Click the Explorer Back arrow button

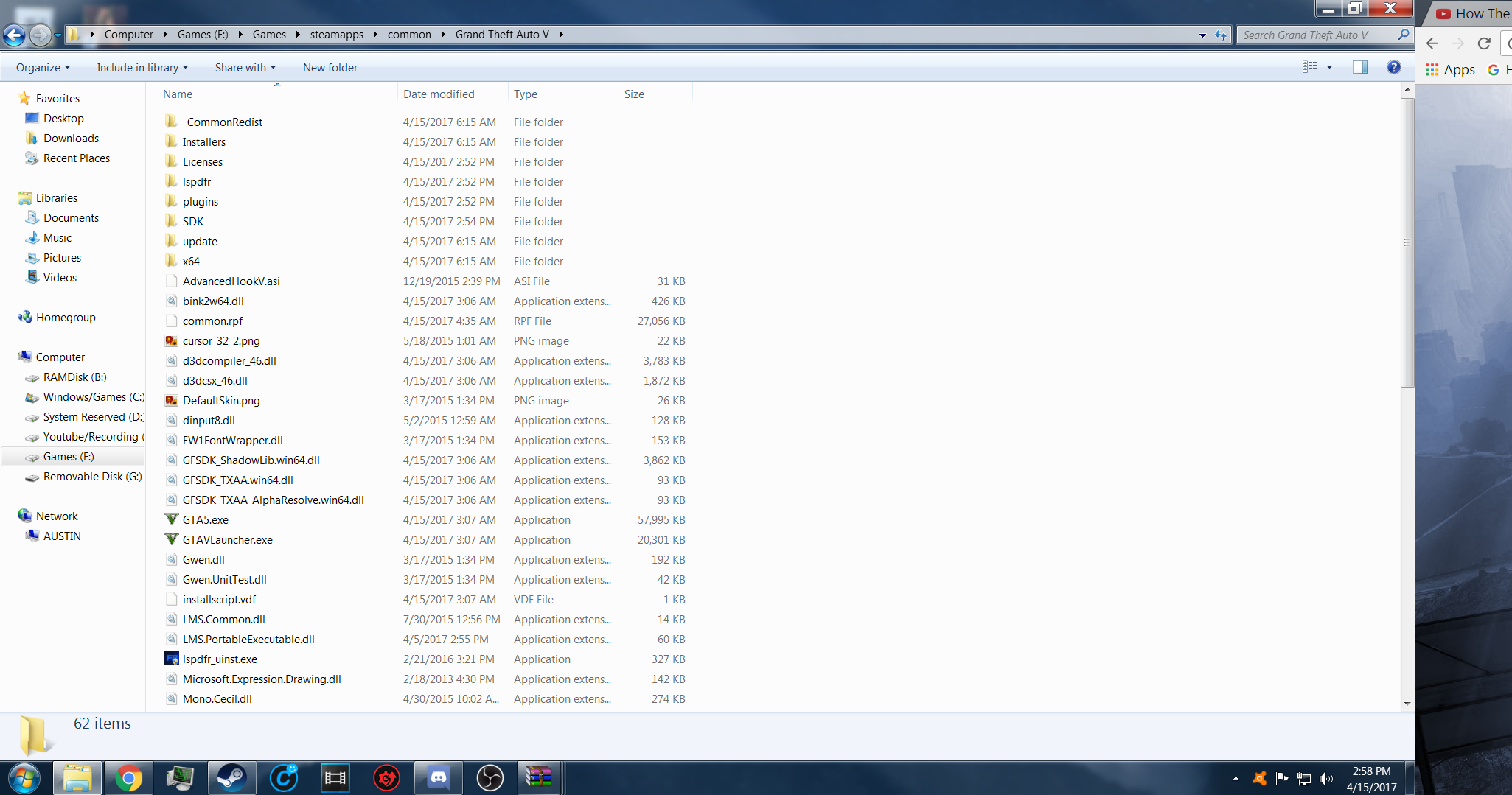pos(14,35)
